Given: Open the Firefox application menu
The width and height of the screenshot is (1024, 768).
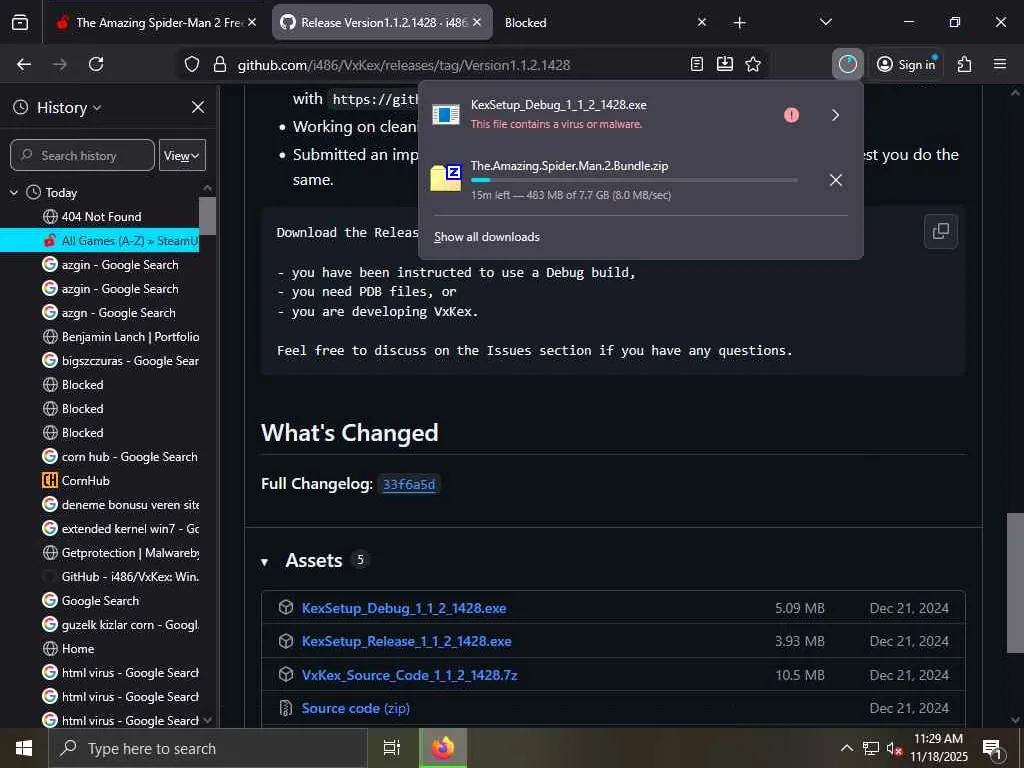Looking at the screenshot, I should click(1000, 64).
